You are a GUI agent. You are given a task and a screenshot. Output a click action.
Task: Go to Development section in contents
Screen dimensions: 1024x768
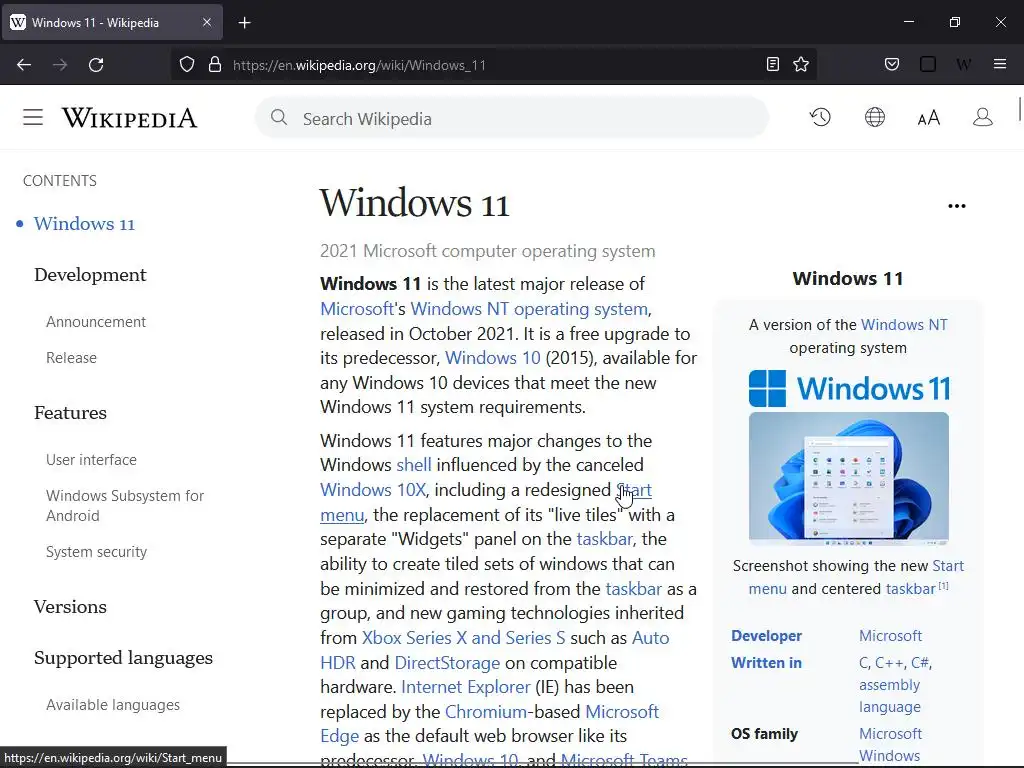90,275
